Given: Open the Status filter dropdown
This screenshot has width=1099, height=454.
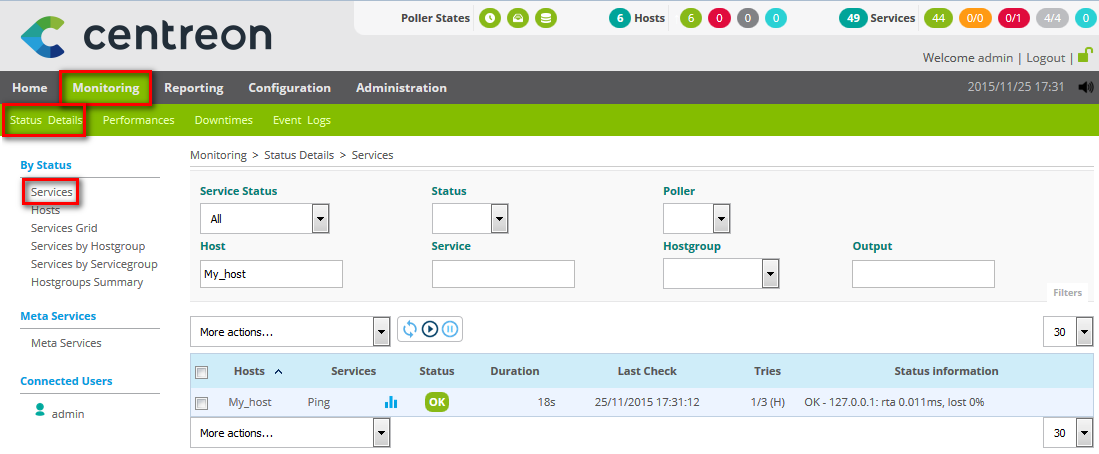Looking at the screenshot, I should (x=470, y=219).
